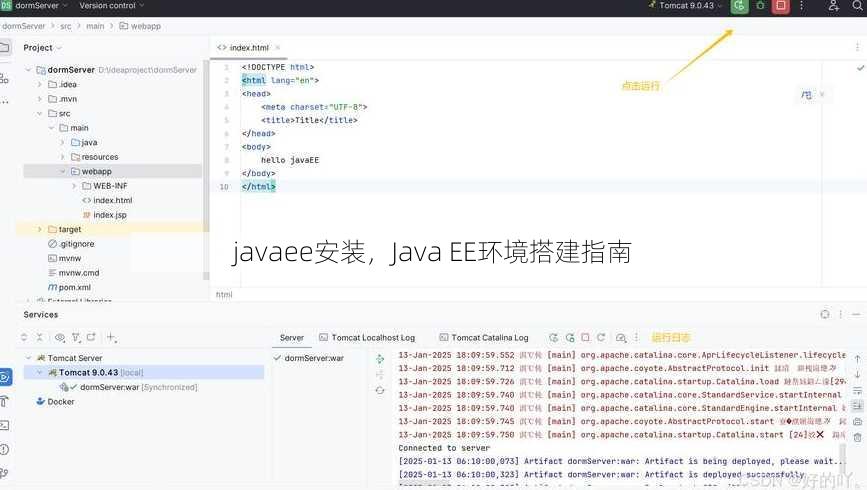This screenshot has height=490, width=867.
Task: Open the profiler icon in the Services log toolbar
Action: (x=620, y=337)
